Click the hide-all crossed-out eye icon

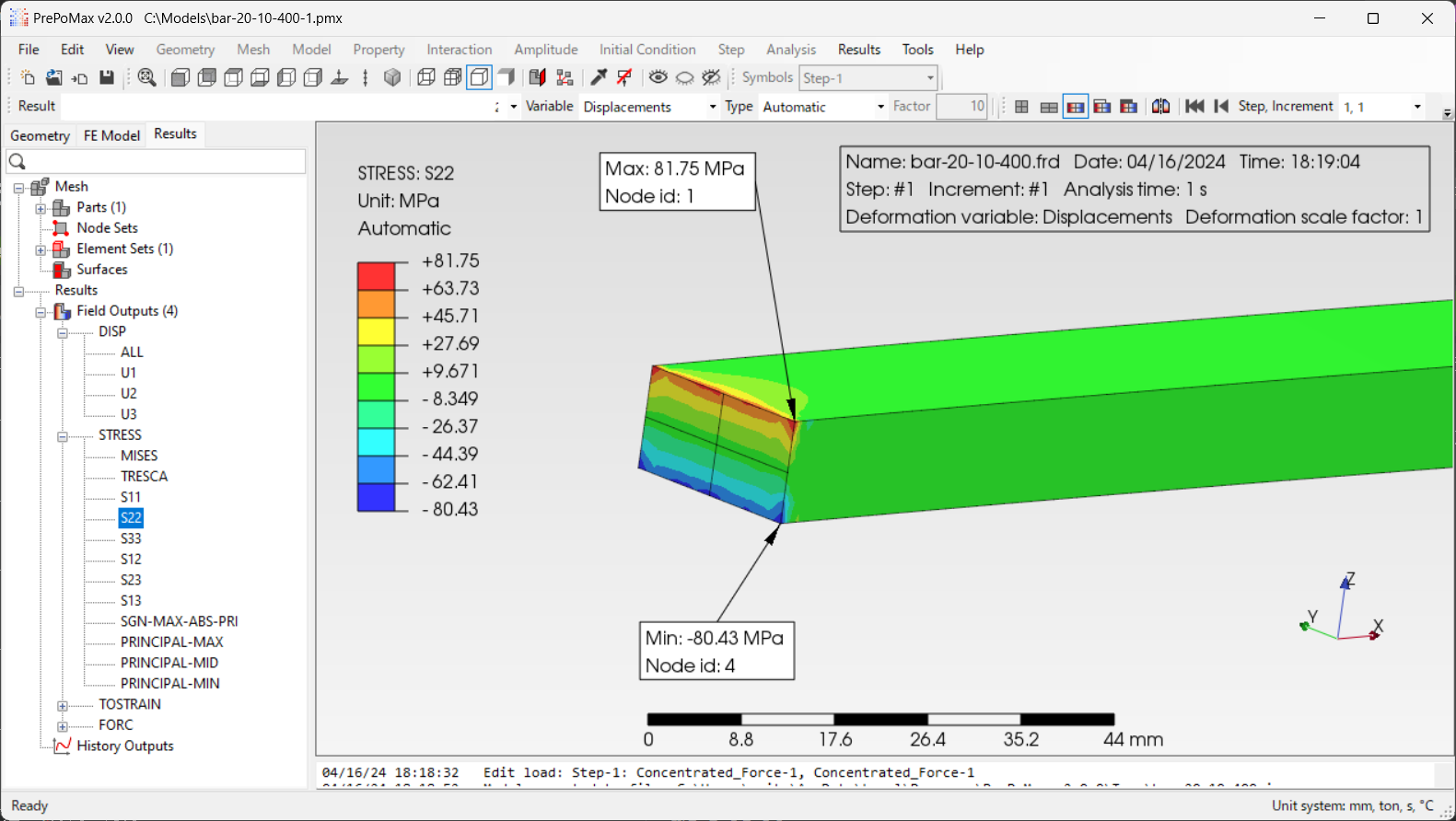point(711,77)
